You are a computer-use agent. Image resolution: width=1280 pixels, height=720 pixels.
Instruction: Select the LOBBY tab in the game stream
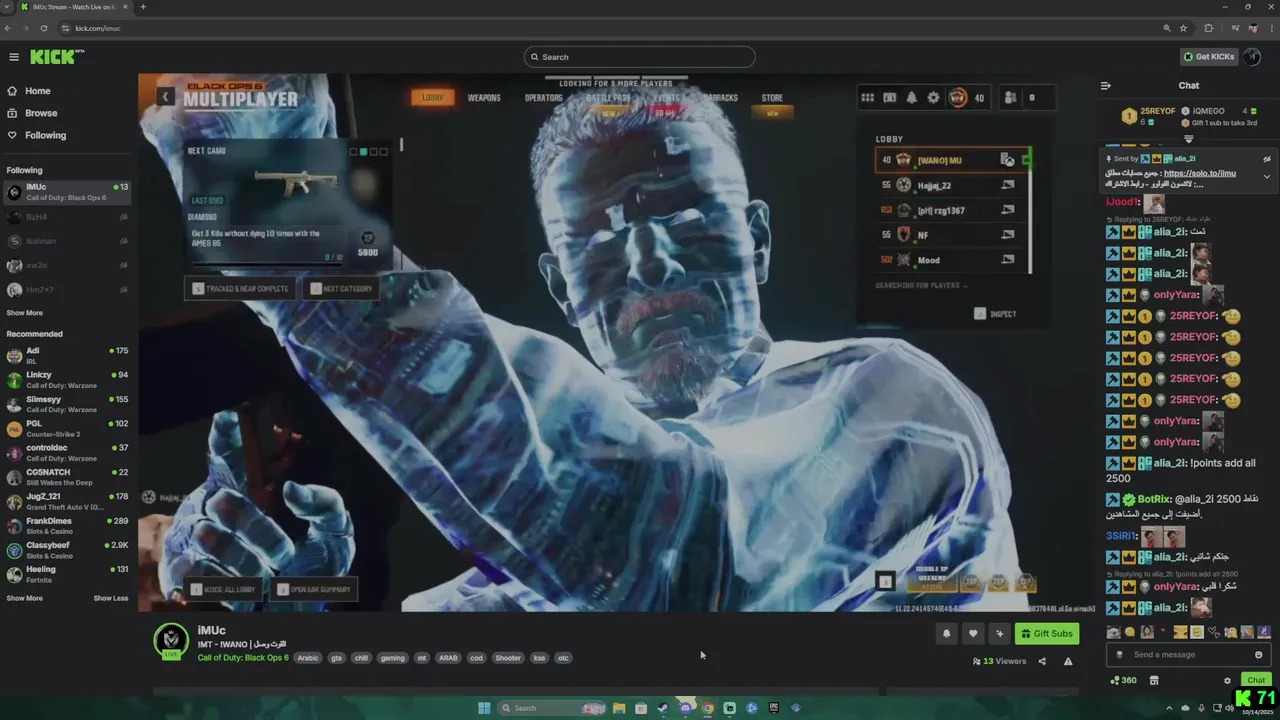tap(432, 97)
